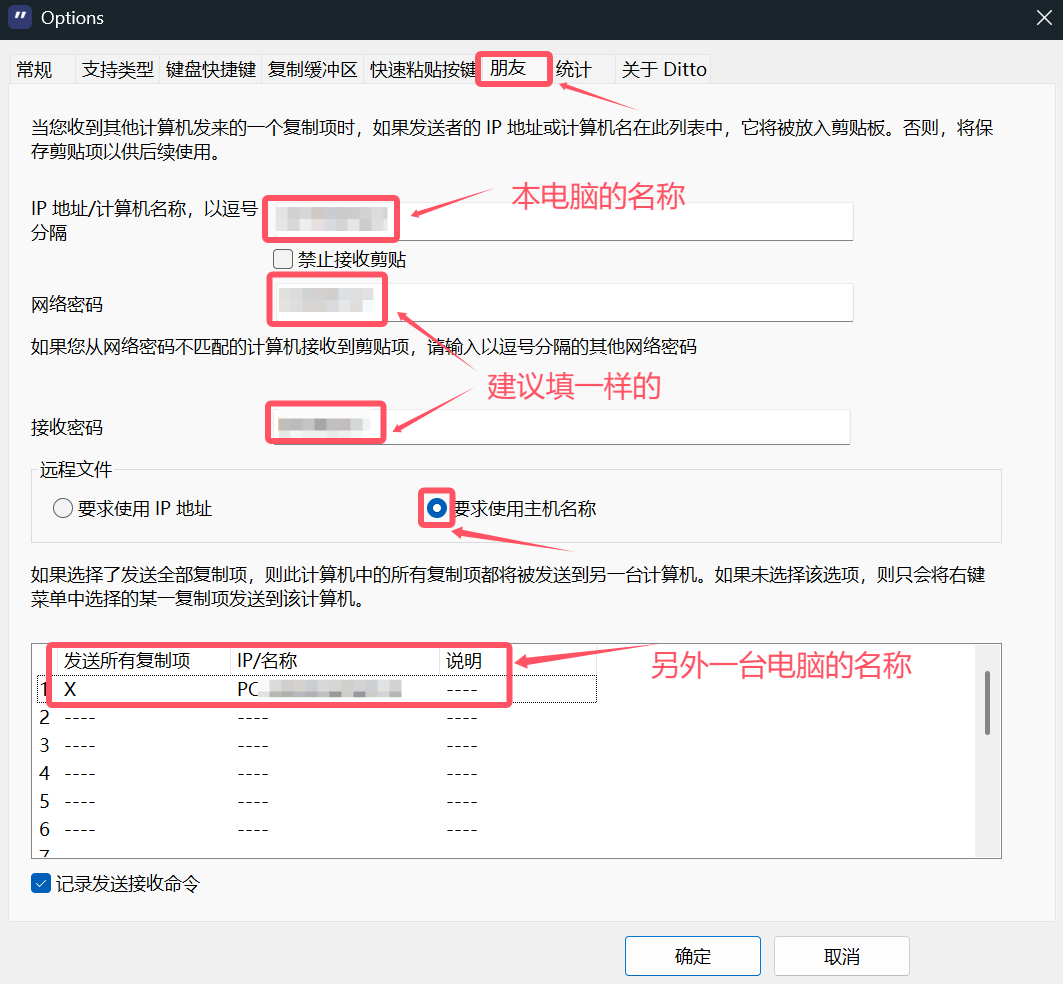
Task: Select the first friend row starting with PC
Action: pos(318,689)
